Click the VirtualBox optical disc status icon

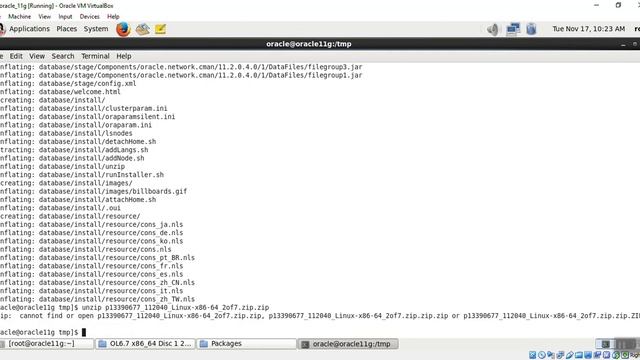coord(542,355)
